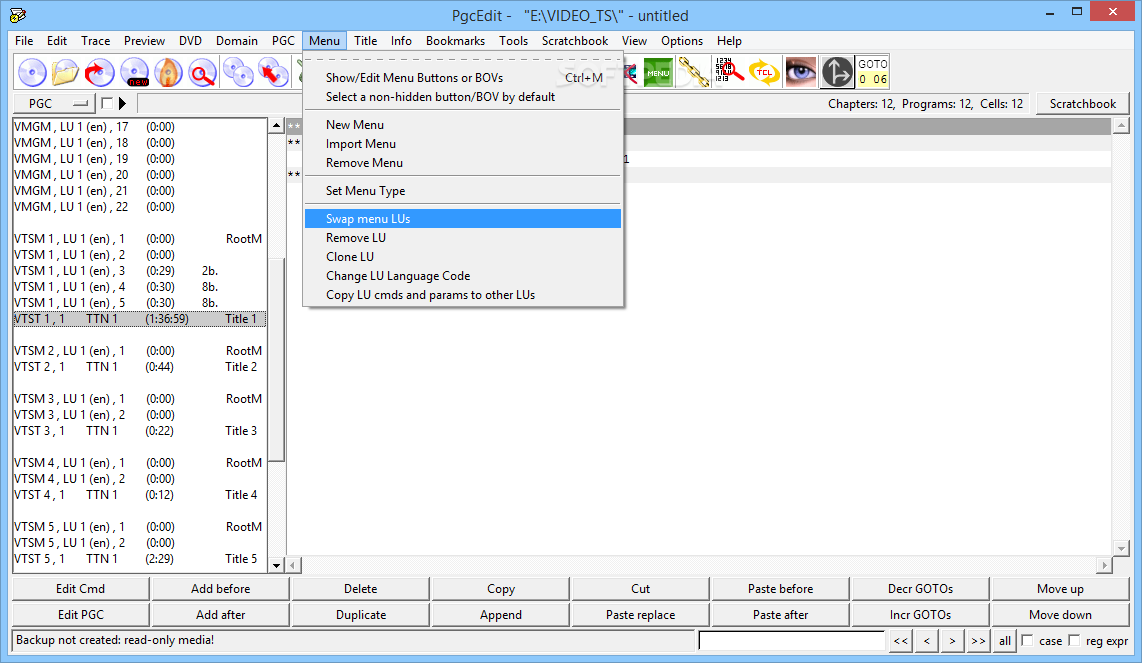Click status text 'Backup not created: read-only media!'
1142x663 pixels.
(115, 640)
